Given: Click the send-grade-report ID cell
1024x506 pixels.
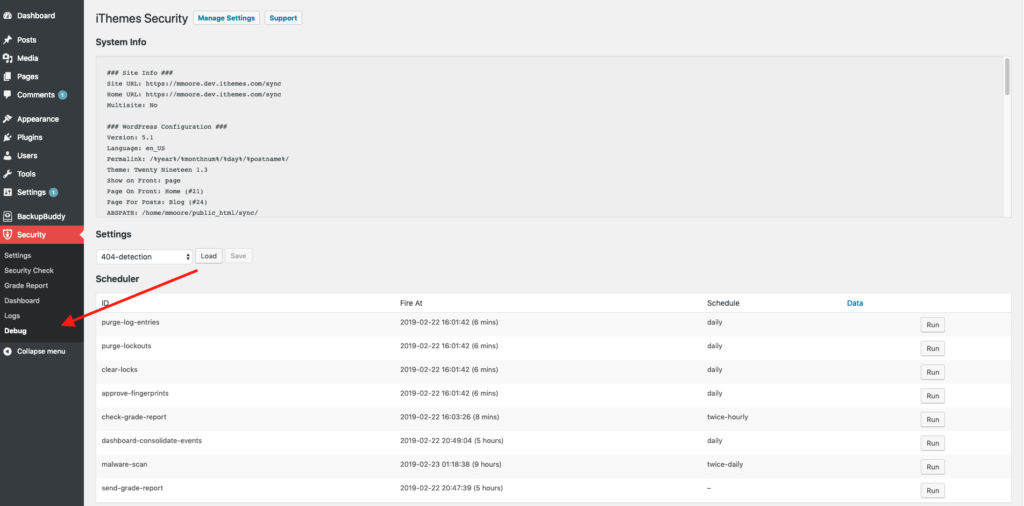Looking at the screenshot, I should click(133, 488).
